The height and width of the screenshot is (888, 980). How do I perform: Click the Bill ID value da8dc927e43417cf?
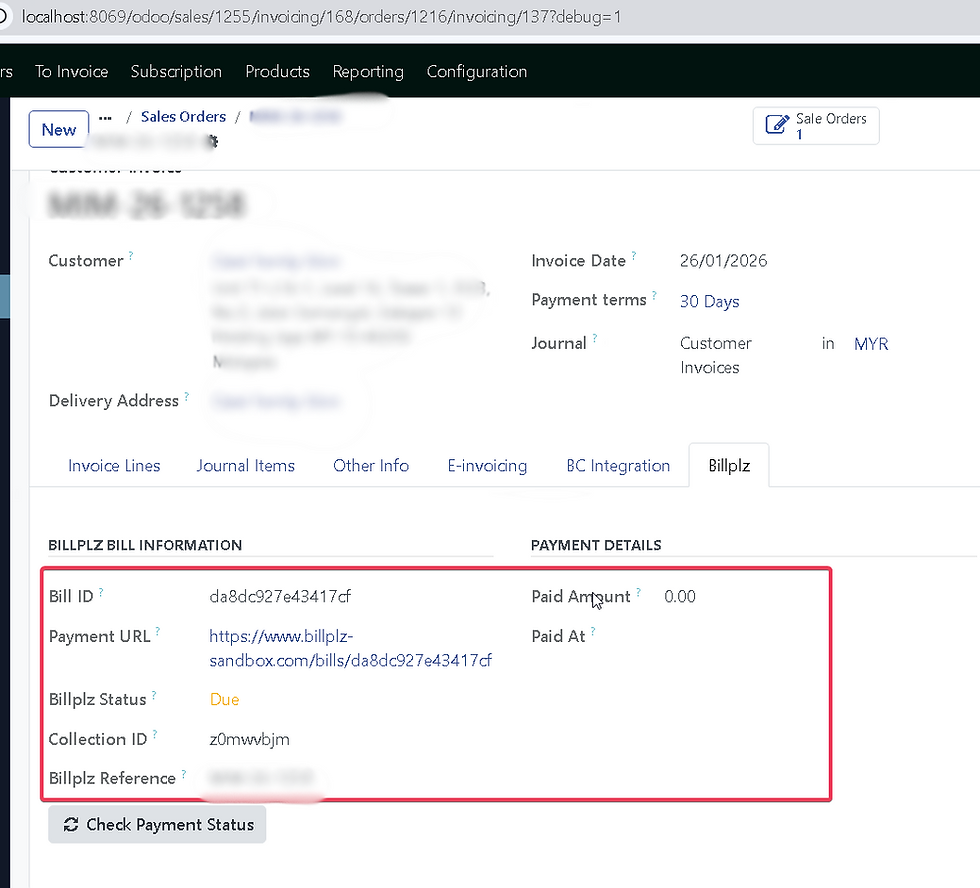click(x=280, y=596)
